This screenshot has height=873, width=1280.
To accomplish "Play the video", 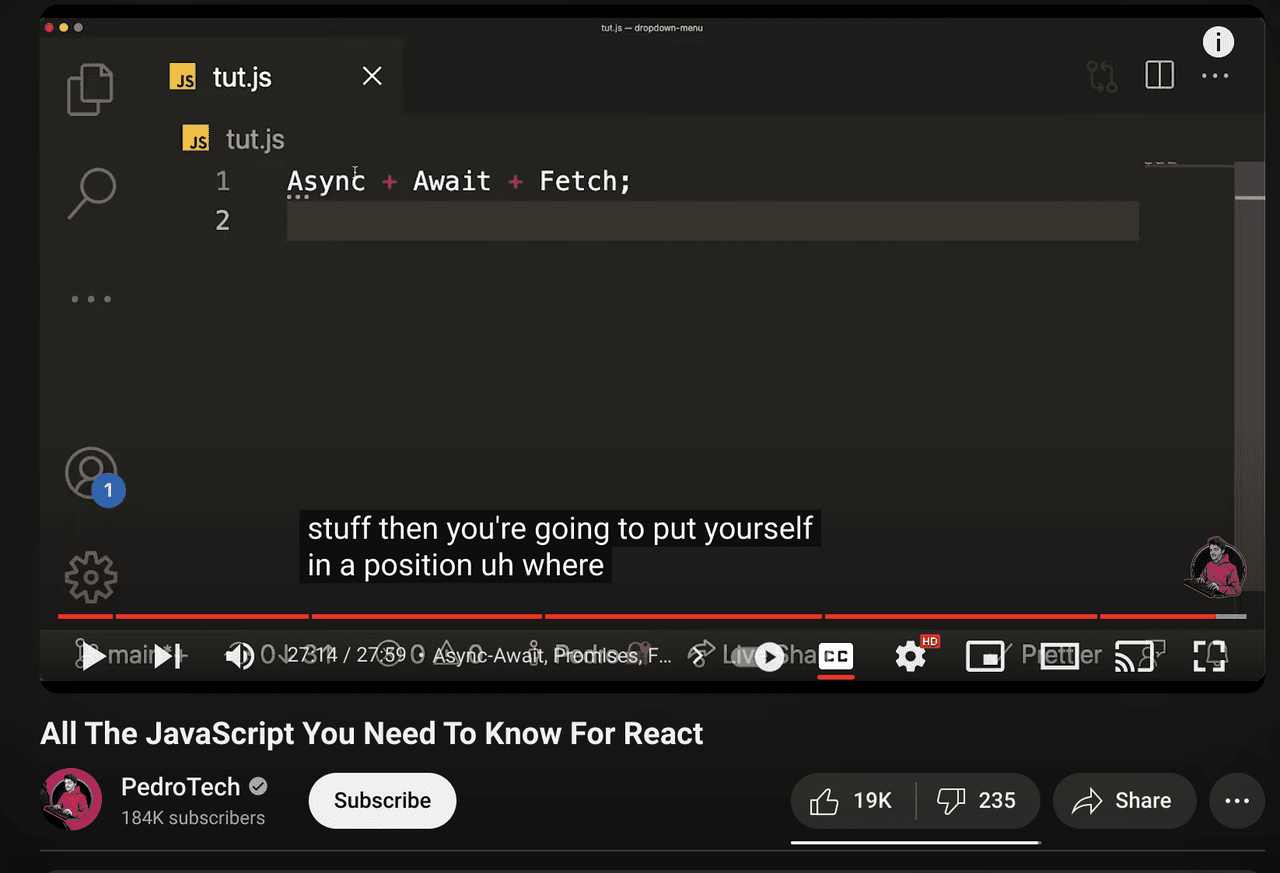I will point(92,656).
